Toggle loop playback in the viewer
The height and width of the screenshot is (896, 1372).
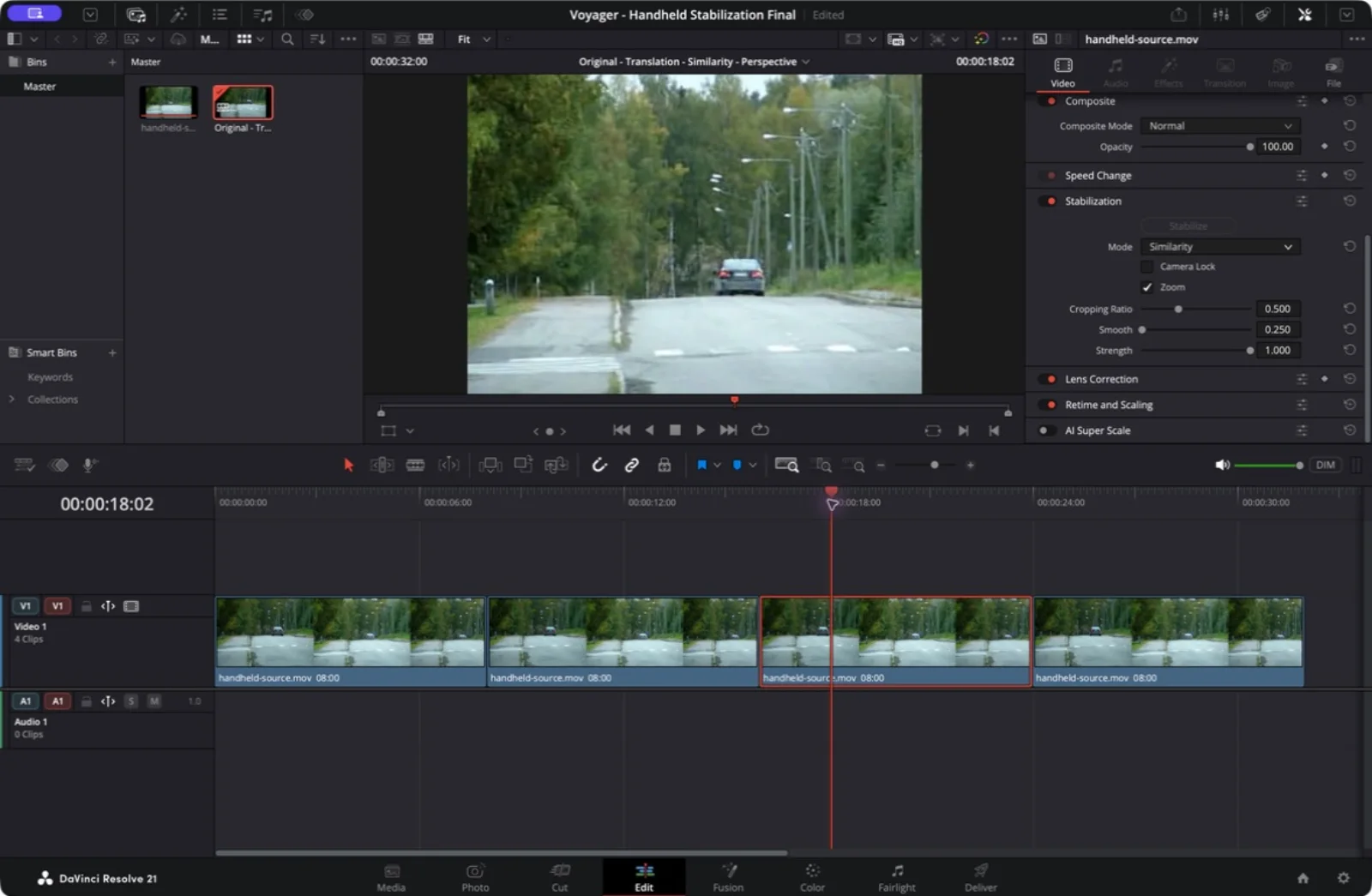coord(760,430)
